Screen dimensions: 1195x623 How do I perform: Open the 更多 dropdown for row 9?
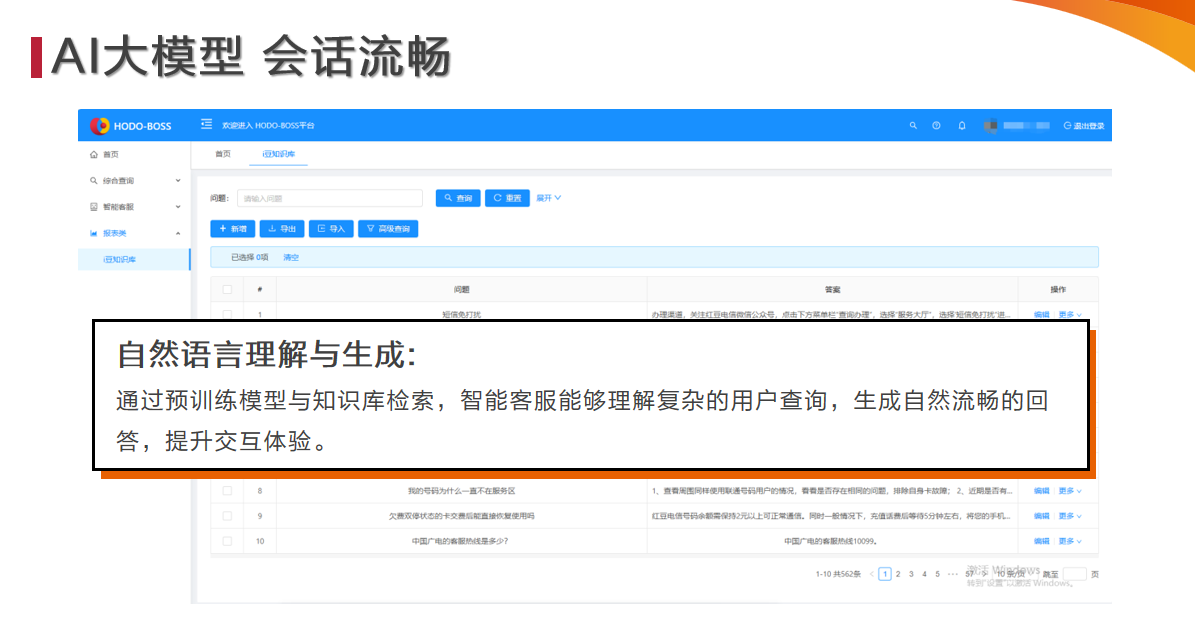coord(1070,516)
